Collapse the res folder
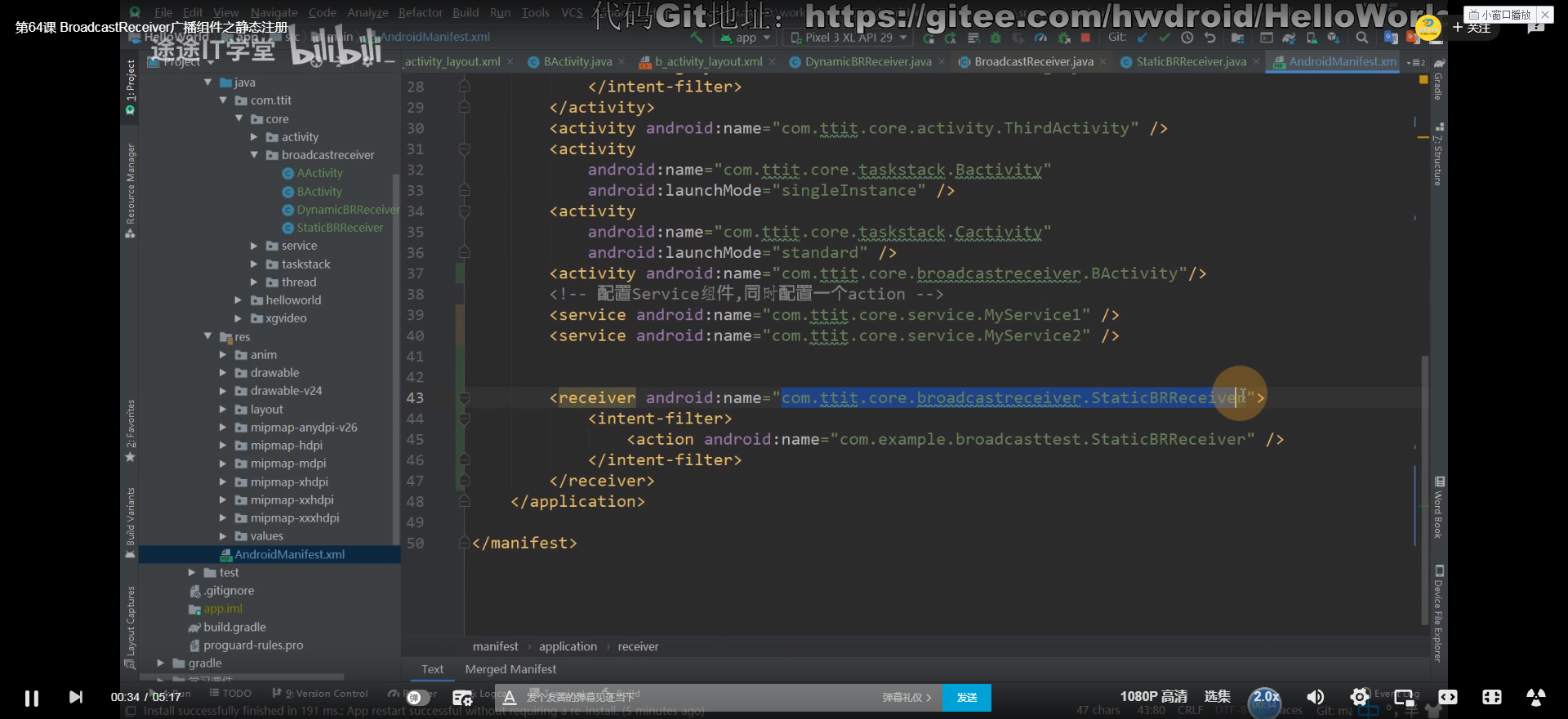The width and height of the screenshot is (1568, 719). tap(207, 336)
